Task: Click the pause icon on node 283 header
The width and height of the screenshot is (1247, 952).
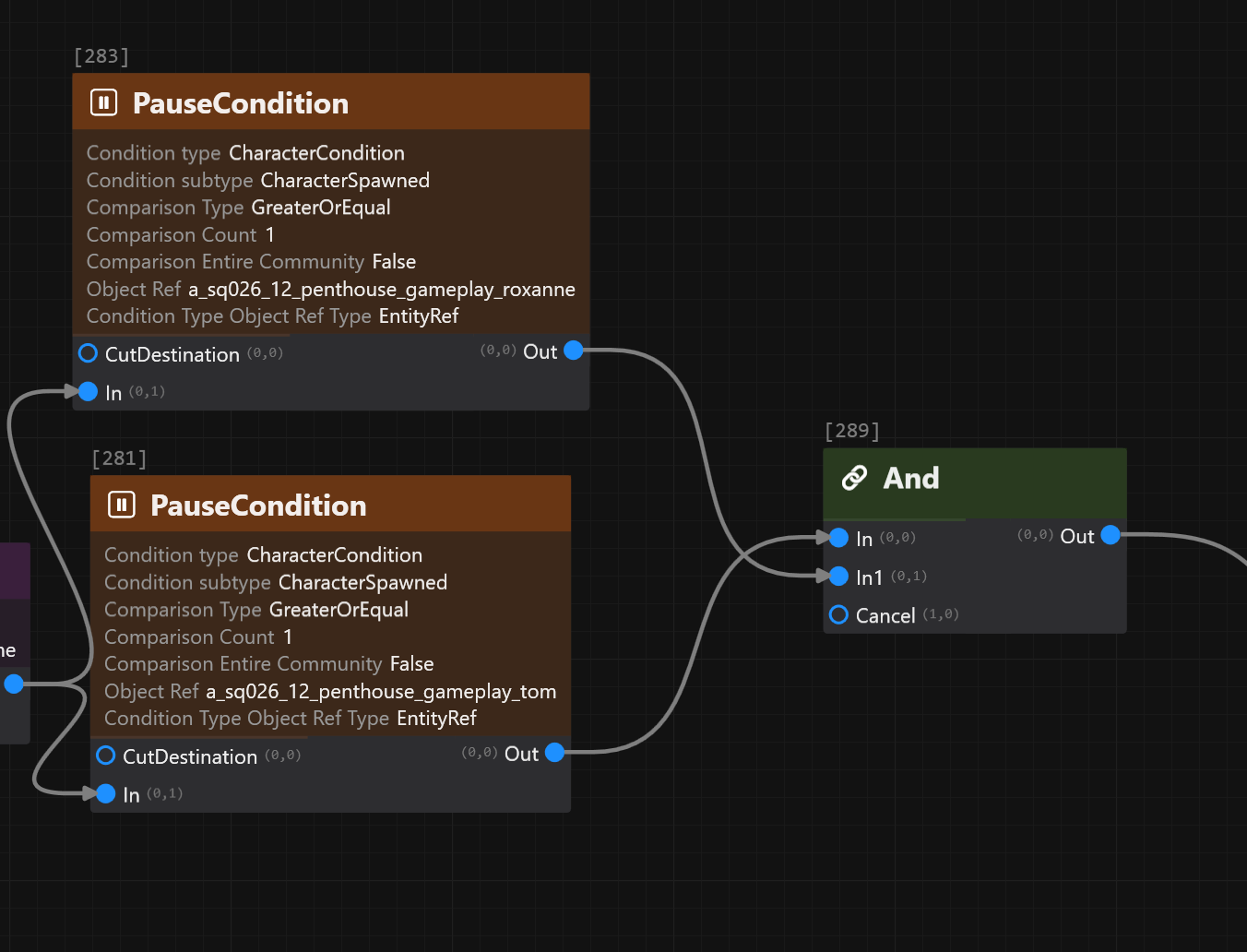Action: click(x=104, y=102)
